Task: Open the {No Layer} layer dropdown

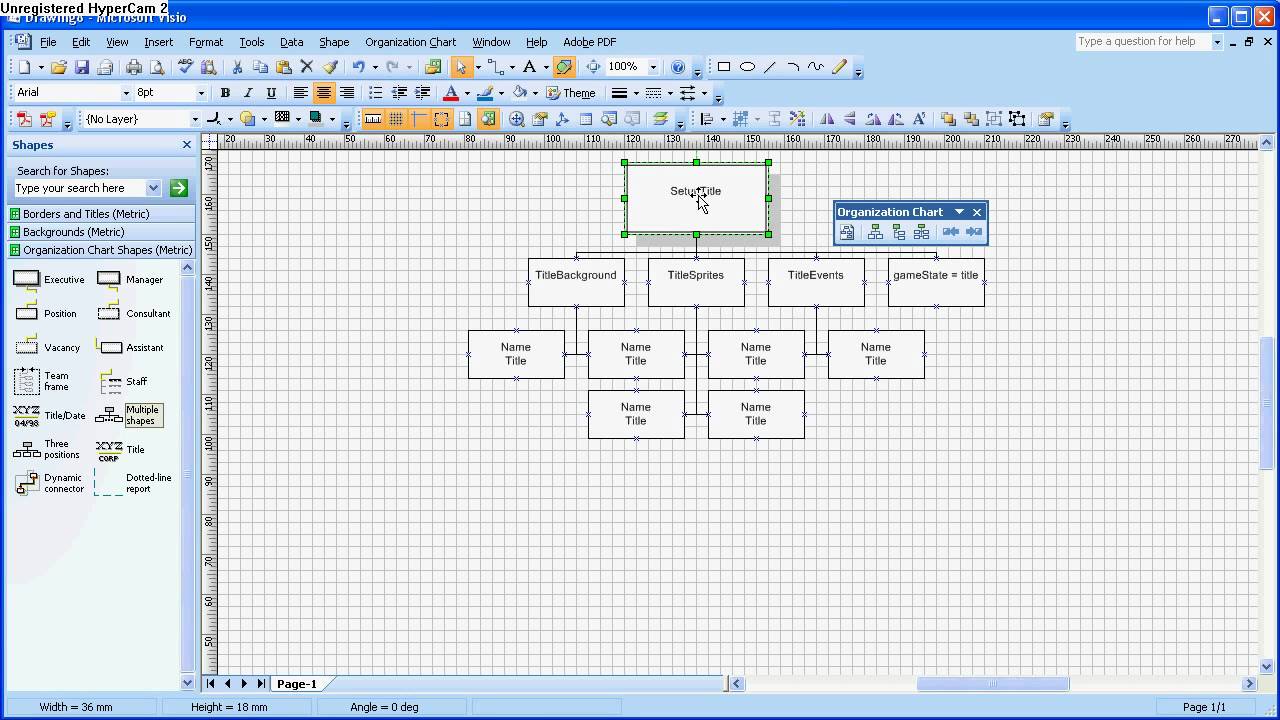Action: [195, 119]
